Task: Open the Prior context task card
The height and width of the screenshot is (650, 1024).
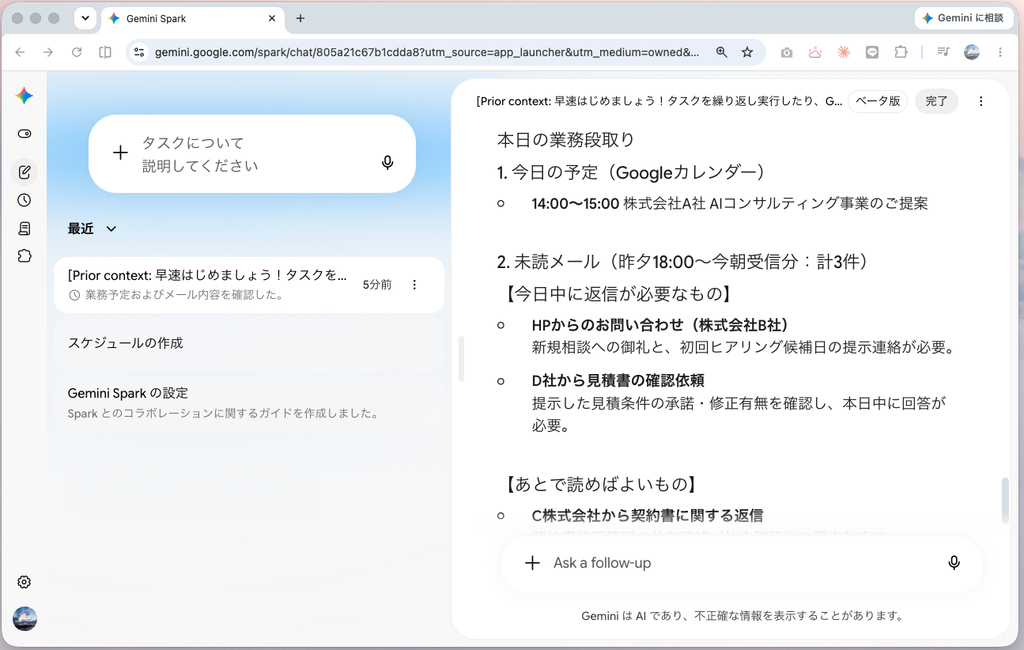Action: pyautogui.click(x=249, y=285)
